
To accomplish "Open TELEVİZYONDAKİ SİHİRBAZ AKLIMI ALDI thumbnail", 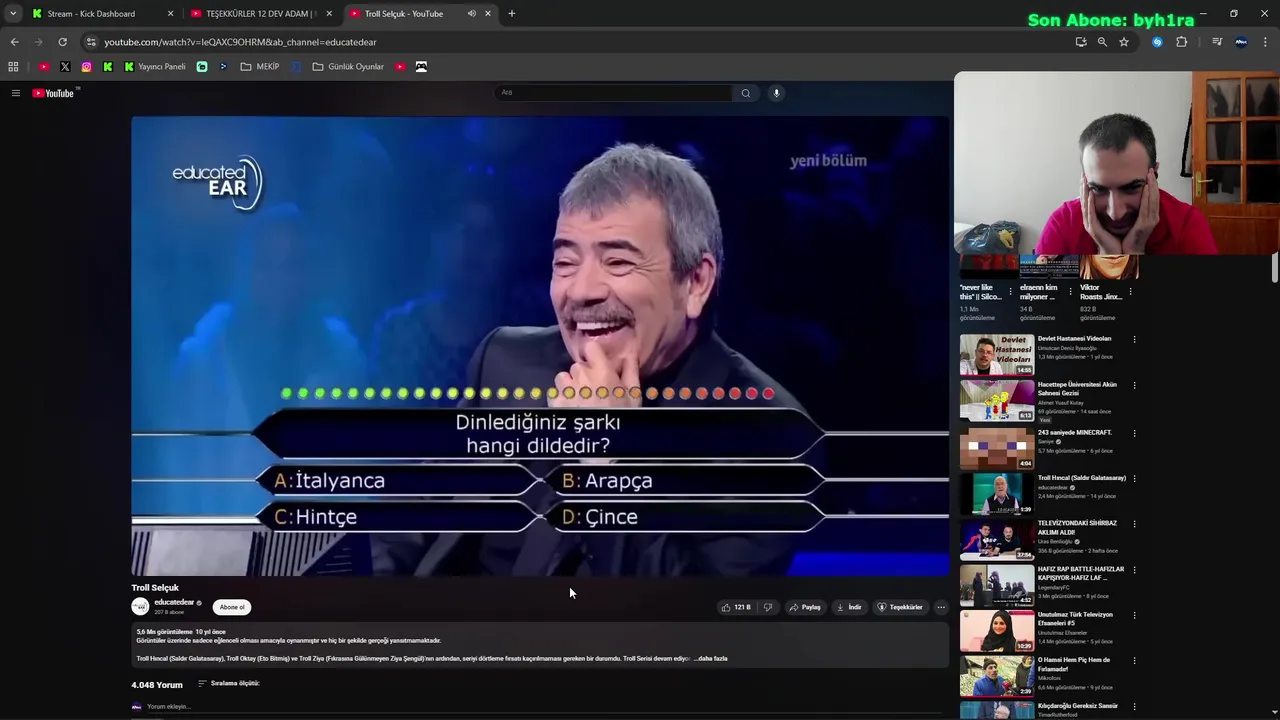I will [997, 540].
